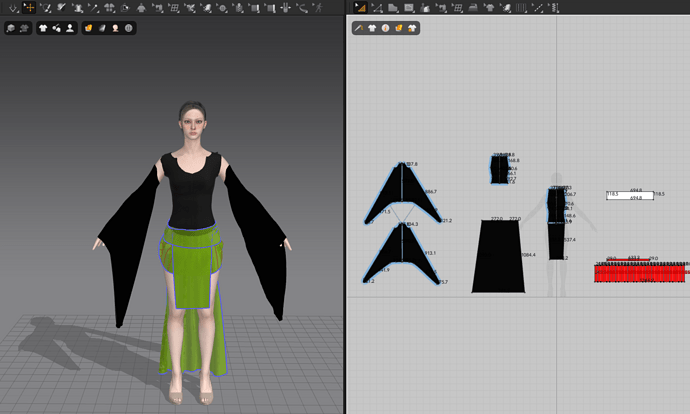Select the large black trapezoid skirt pattern
The width and height of the screenshot is (690, 414).
tap(499, 257)
